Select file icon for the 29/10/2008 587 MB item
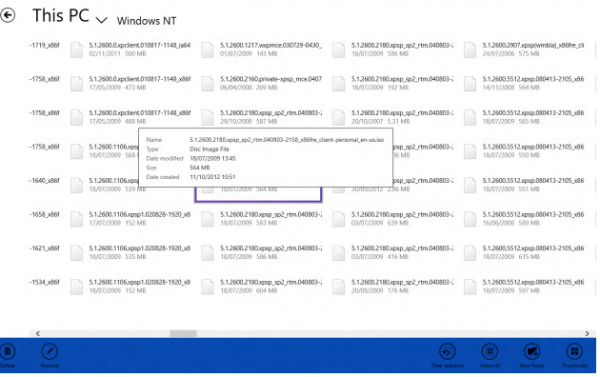This screenshot has width=600, height=377. 208,118
